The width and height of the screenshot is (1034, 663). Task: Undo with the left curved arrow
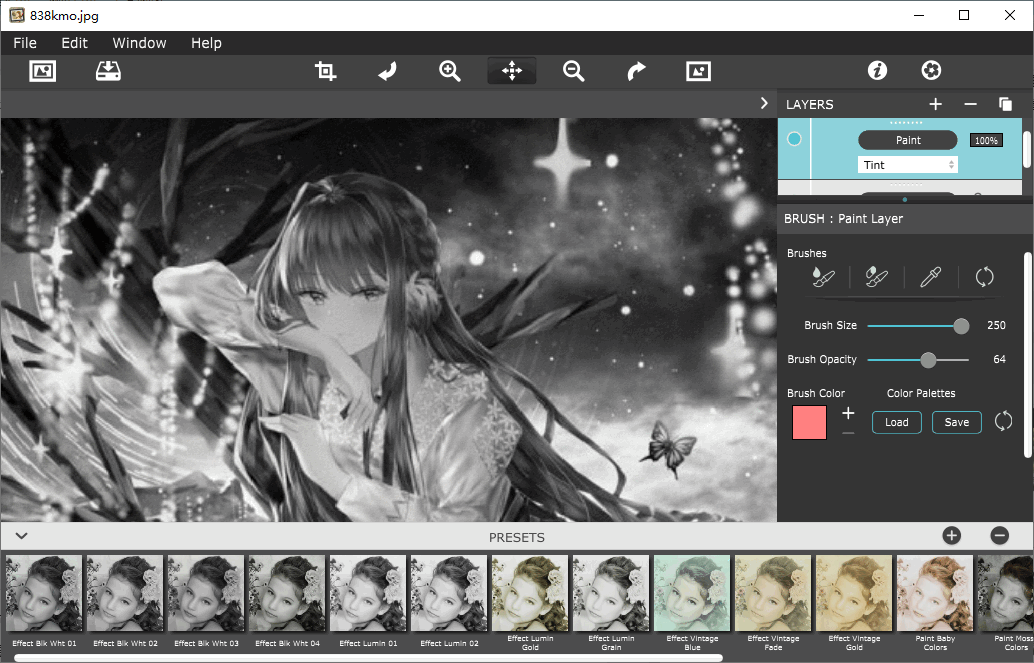[388, 71]
